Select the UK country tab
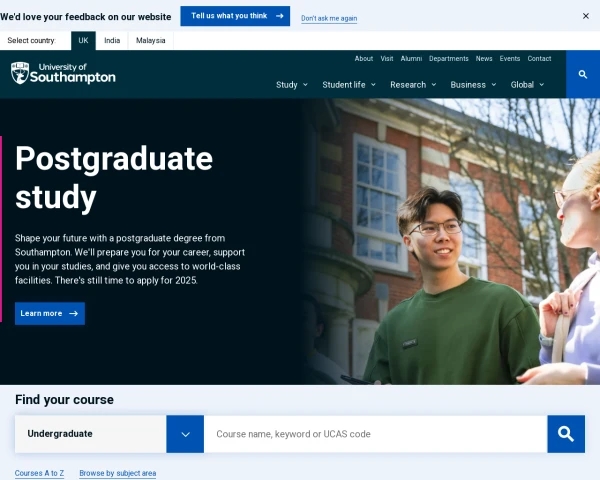Viewport: 600px width, 480px height. [83, 41]
